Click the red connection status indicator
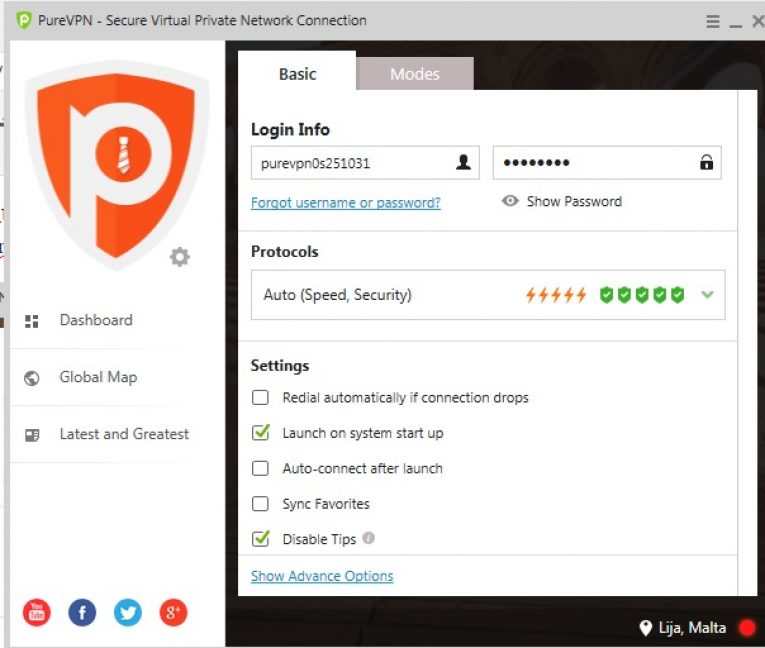The width and height of the screenshot is (765, 648). (746, 628)
